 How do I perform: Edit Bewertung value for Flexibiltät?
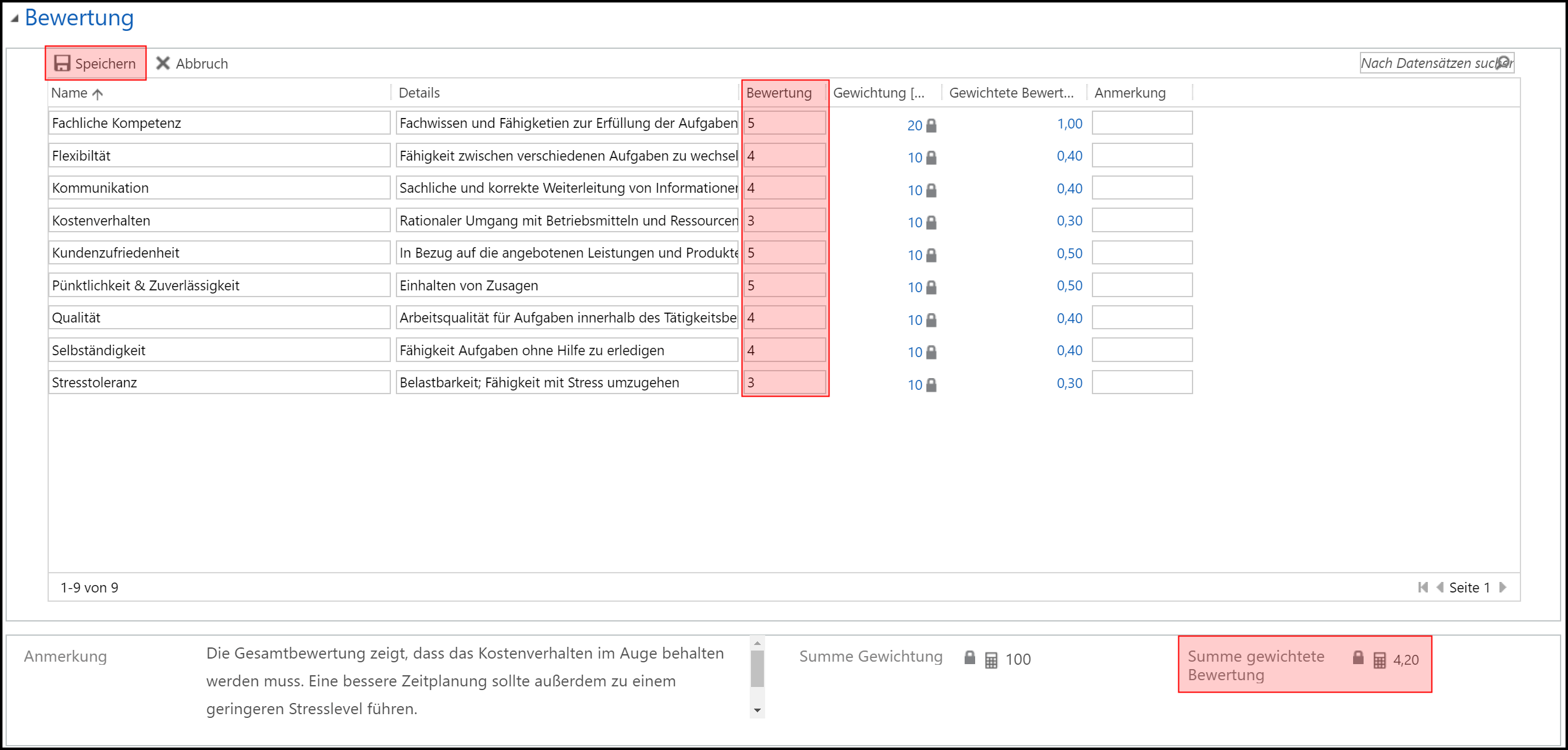pos(784,155)
